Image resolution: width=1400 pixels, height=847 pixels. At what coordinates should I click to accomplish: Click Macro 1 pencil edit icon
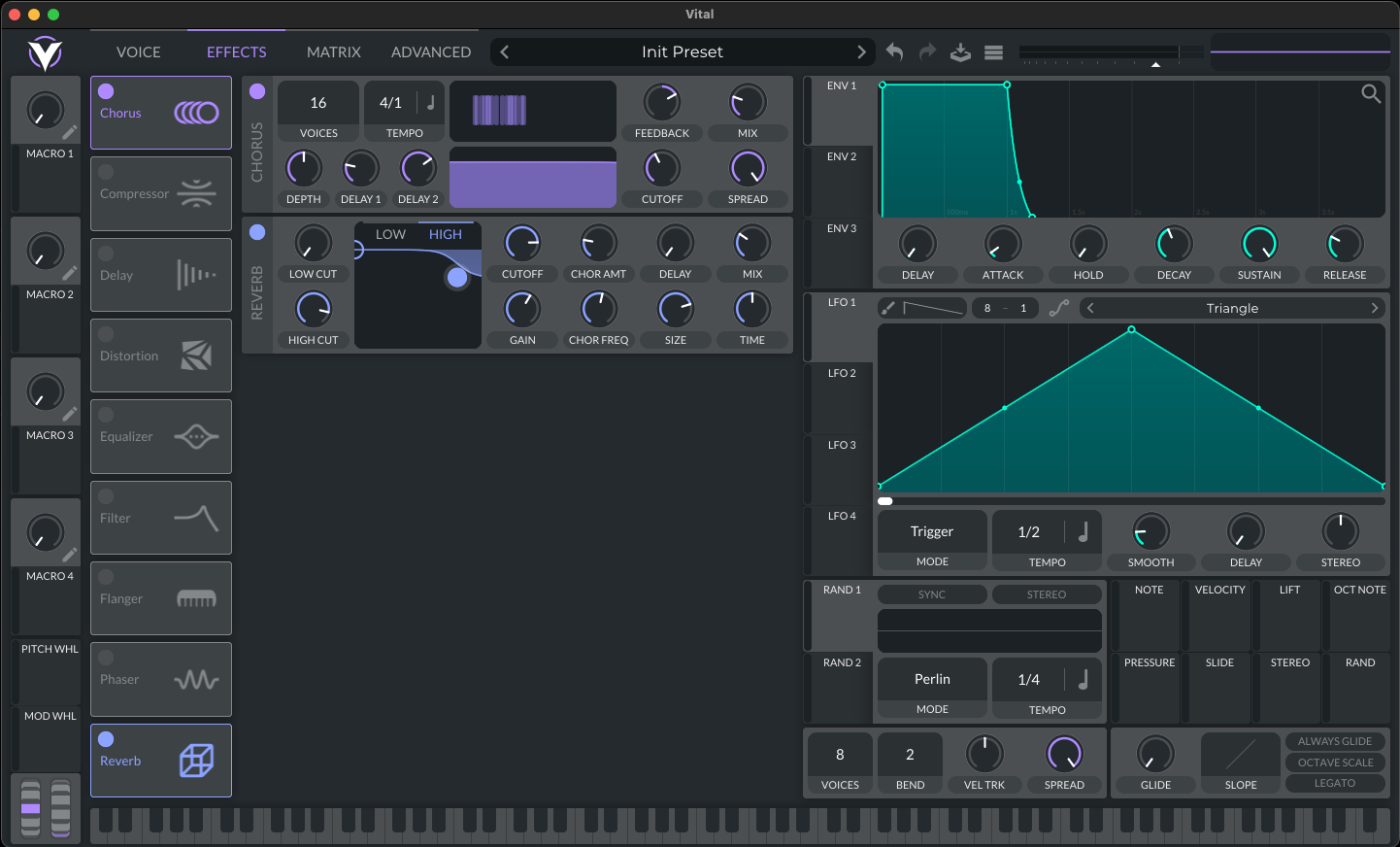[x=70, y=132]
